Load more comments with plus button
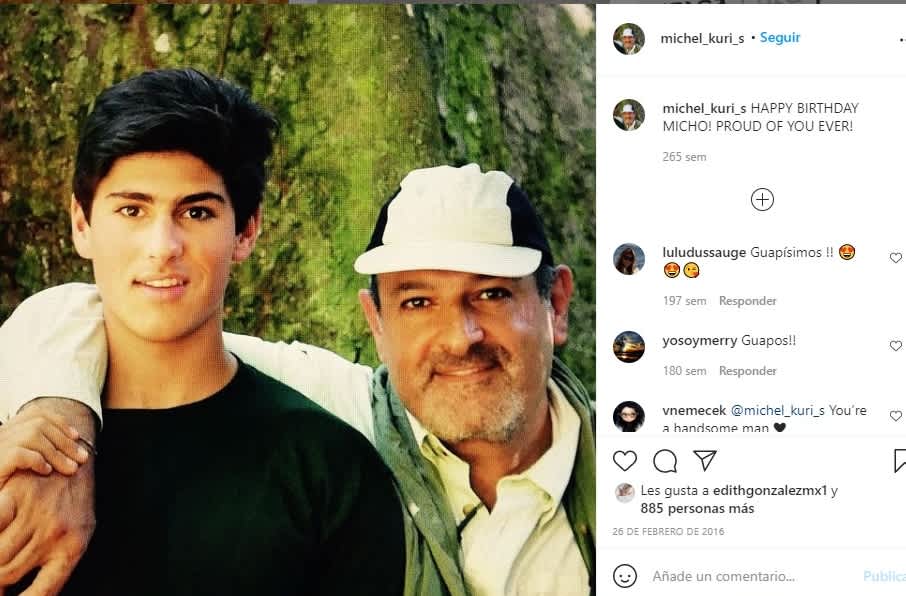The image size is (906, 596). point(762,199)
